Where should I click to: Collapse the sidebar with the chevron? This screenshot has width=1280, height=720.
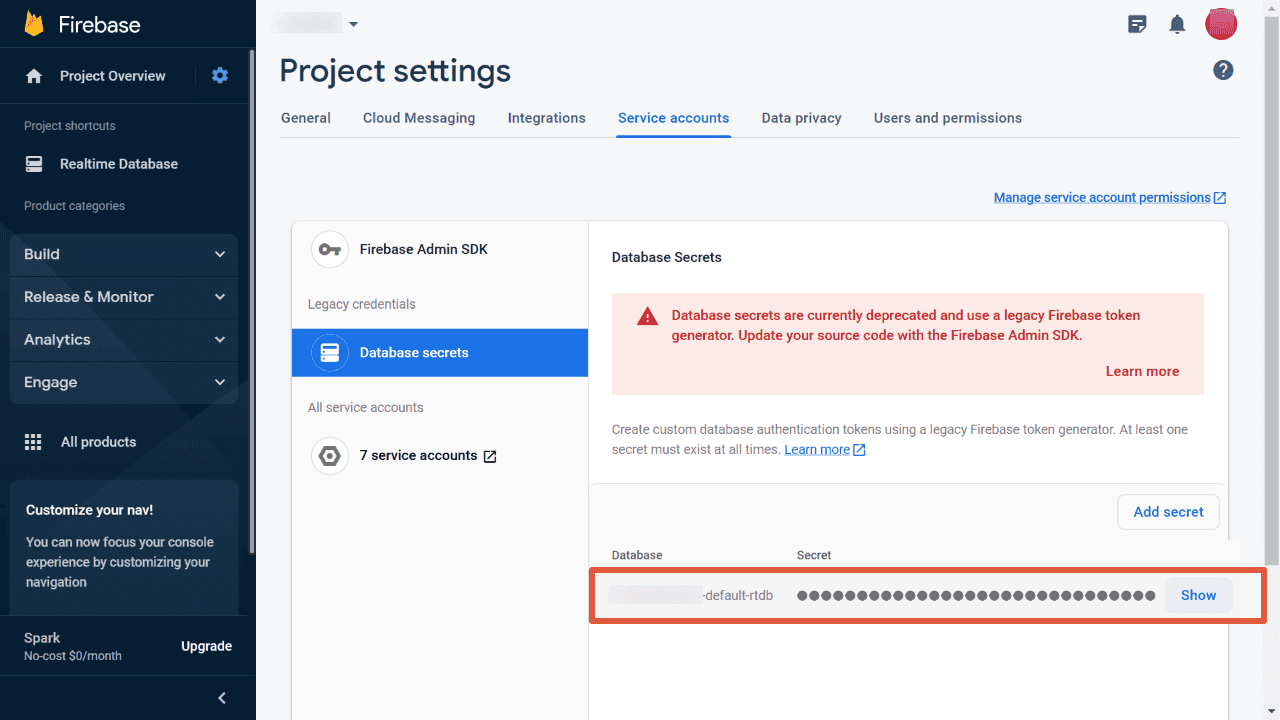(221, 698)
